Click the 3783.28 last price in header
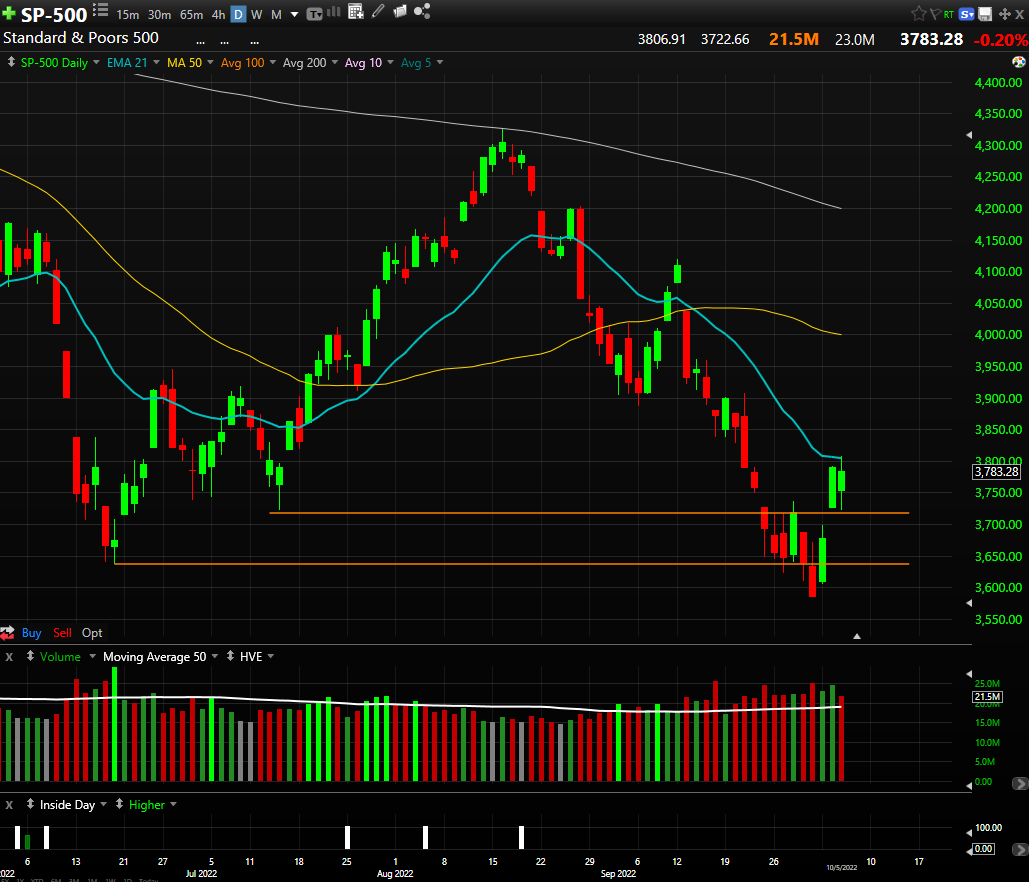 tap(931, 39)
